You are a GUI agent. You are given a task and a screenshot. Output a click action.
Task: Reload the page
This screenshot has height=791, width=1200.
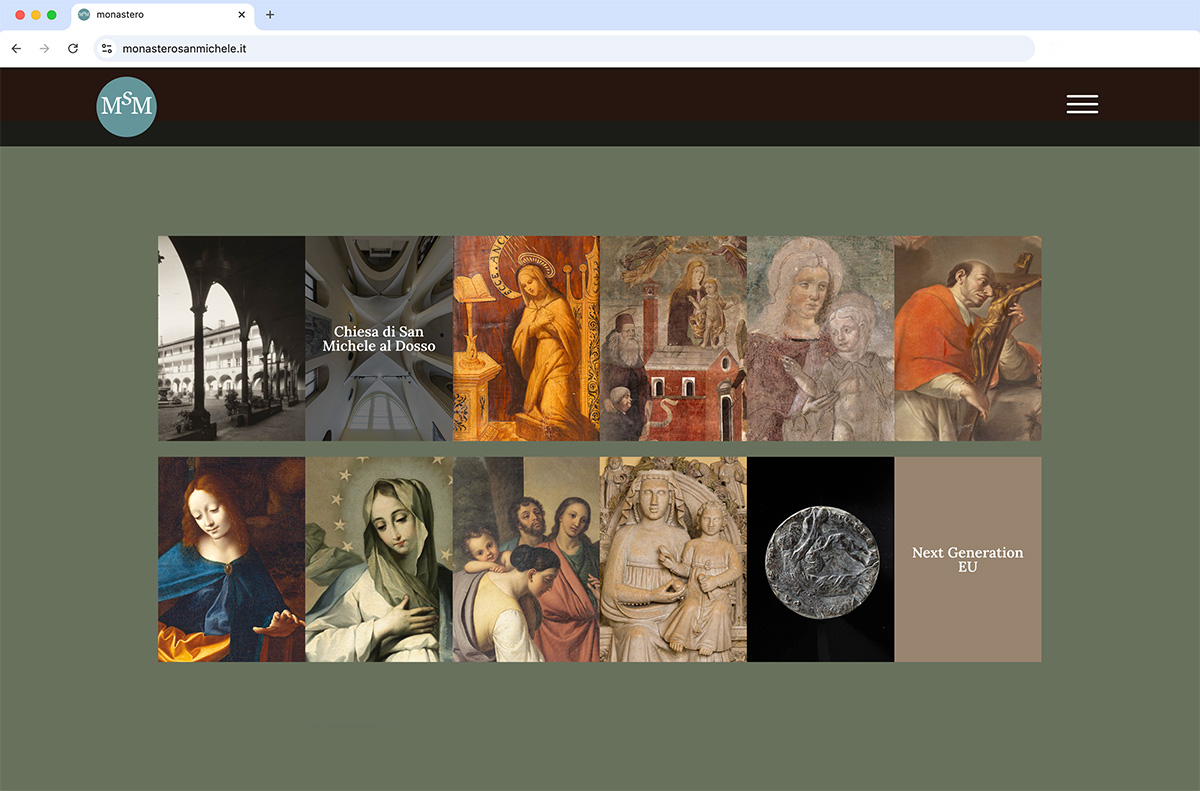(x=73, y=48)
